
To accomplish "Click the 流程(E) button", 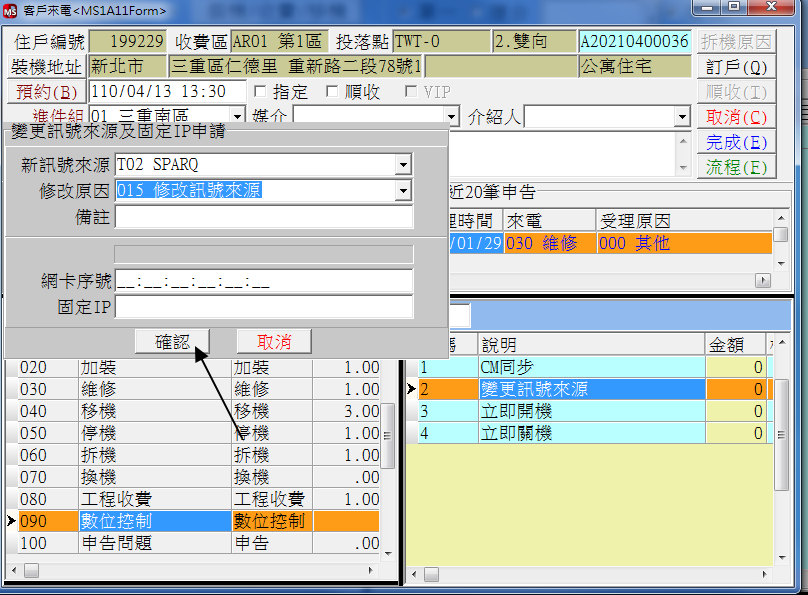I will 736,167.
